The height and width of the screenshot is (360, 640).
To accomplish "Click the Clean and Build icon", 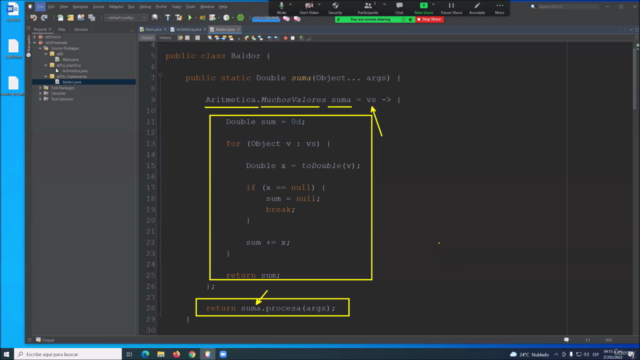I will click(x=178, y=18).
